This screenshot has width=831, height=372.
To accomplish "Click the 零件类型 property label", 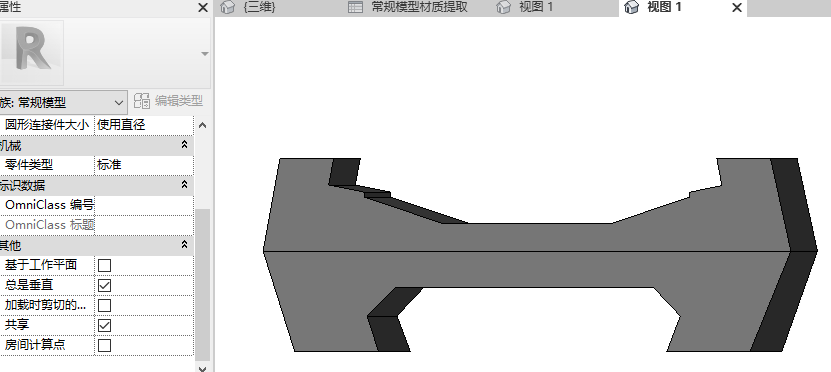I will pos(29,165).
